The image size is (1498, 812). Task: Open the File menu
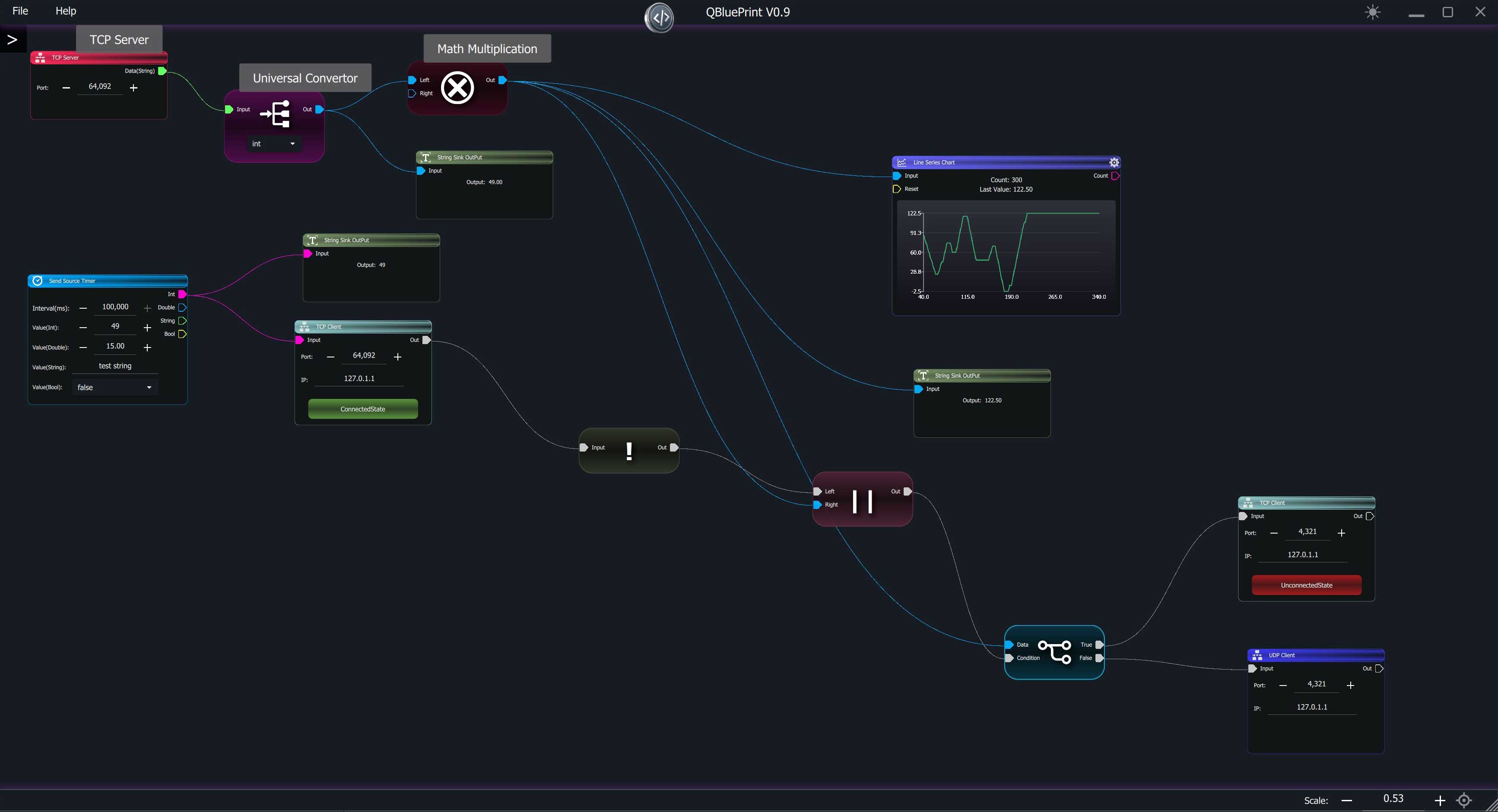coord(20,11)
